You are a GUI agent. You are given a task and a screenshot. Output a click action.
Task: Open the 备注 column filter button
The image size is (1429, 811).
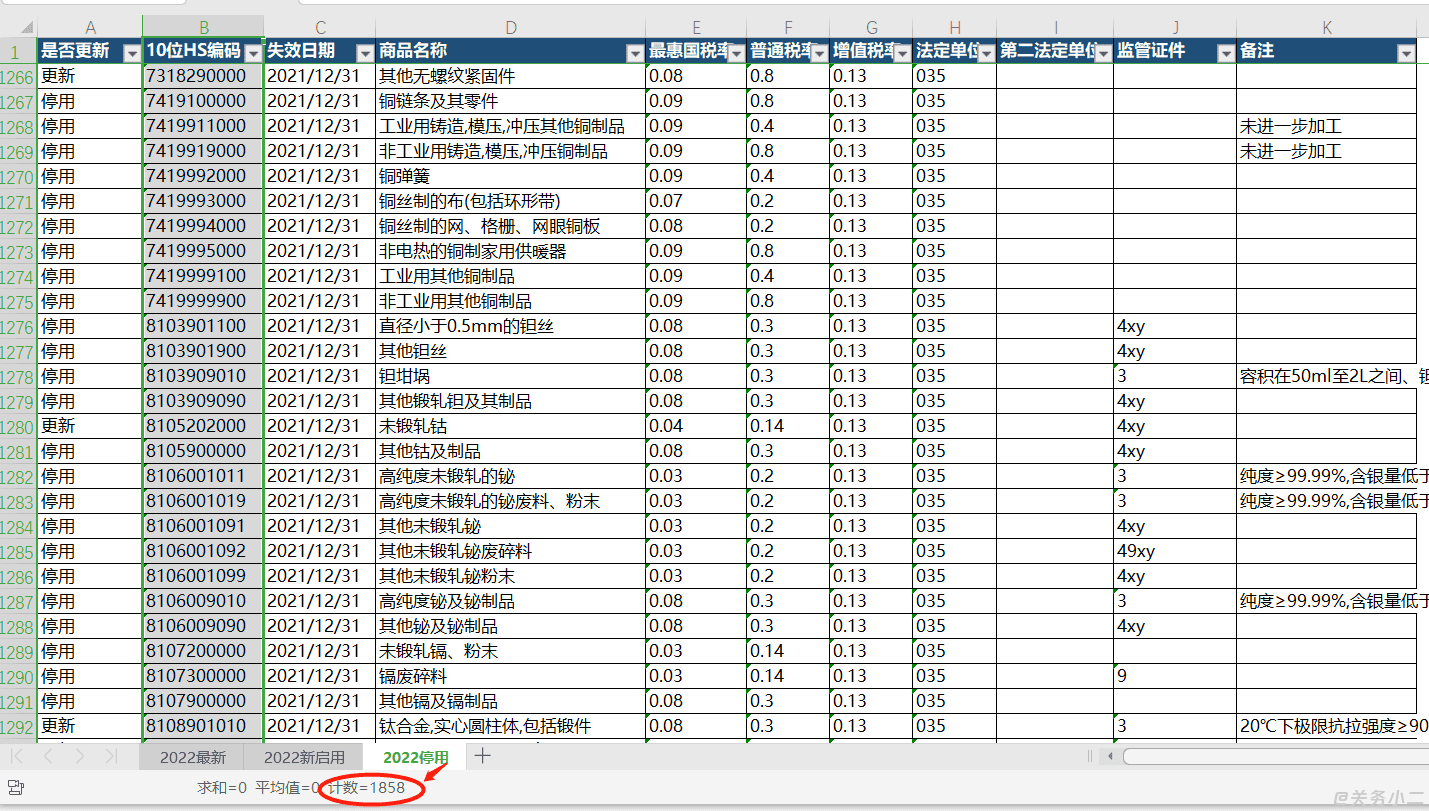pos(1406,53)
